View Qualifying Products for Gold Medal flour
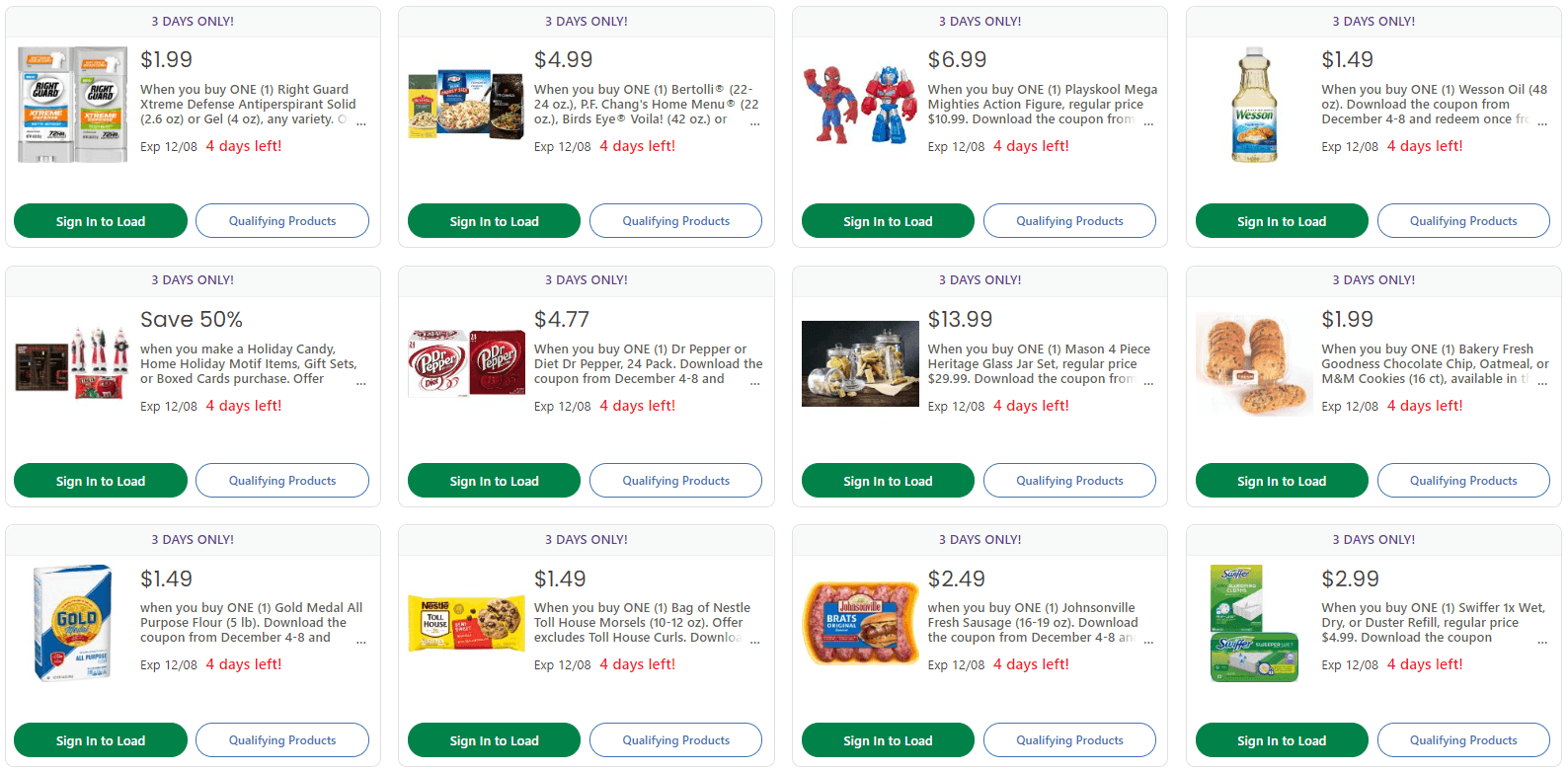1568x772 pixels. [x=282, y=740]
